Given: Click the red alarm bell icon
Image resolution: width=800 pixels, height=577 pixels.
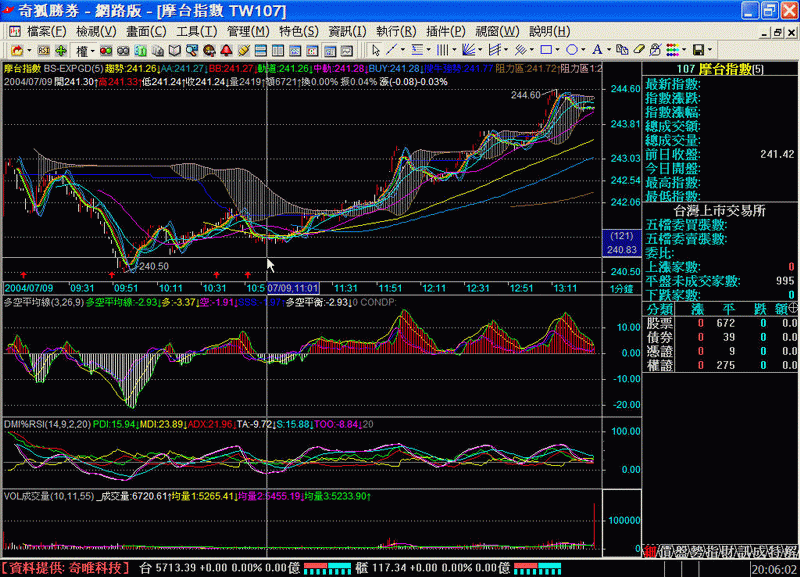Looking at the screenshot, I should [x=226, y=49].
